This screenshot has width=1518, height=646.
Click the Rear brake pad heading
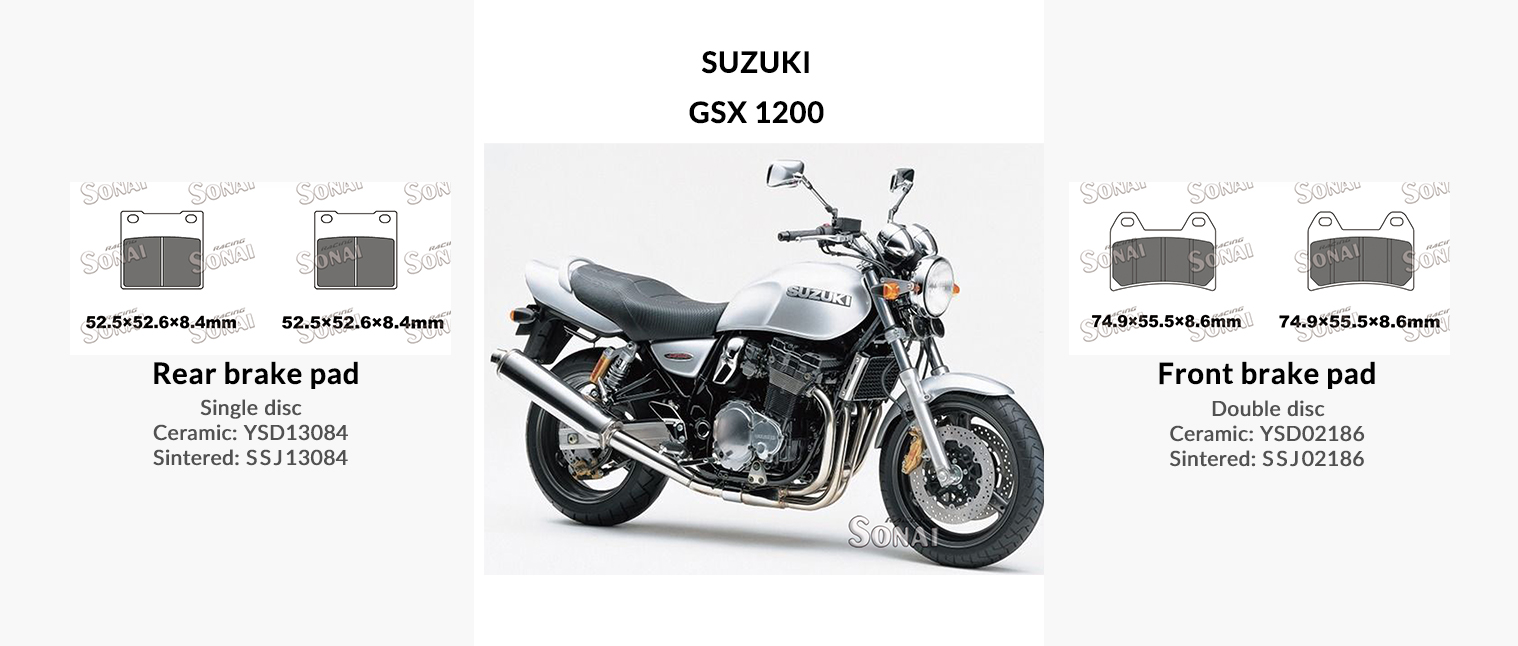tap(255, 374)
